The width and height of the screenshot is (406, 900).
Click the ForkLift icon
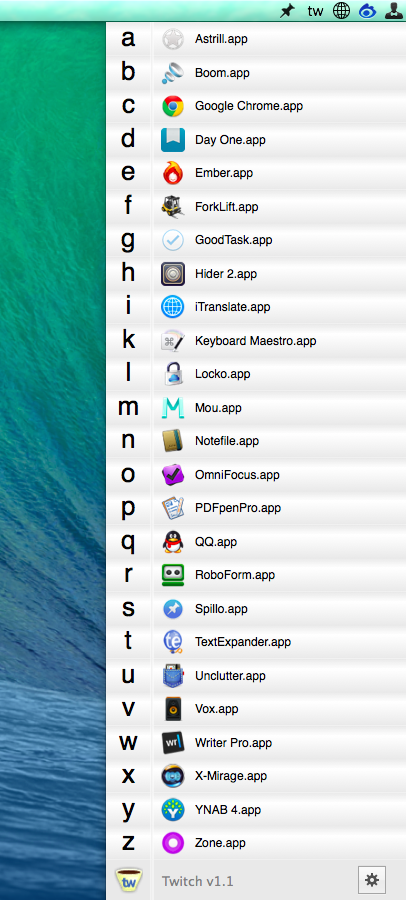click(x=173, y=207)
